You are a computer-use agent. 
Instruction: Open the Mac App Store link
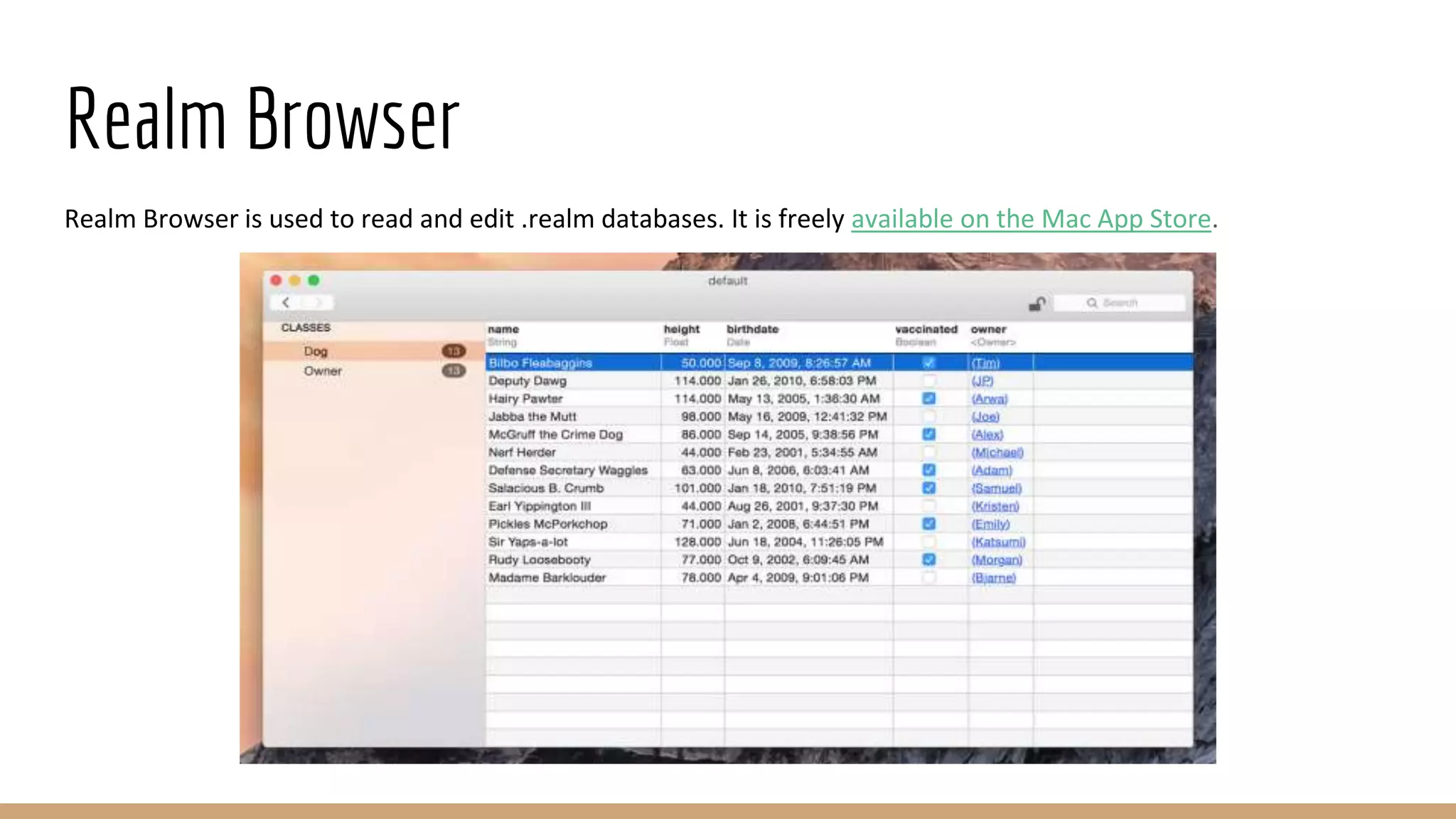point(1031,219)
